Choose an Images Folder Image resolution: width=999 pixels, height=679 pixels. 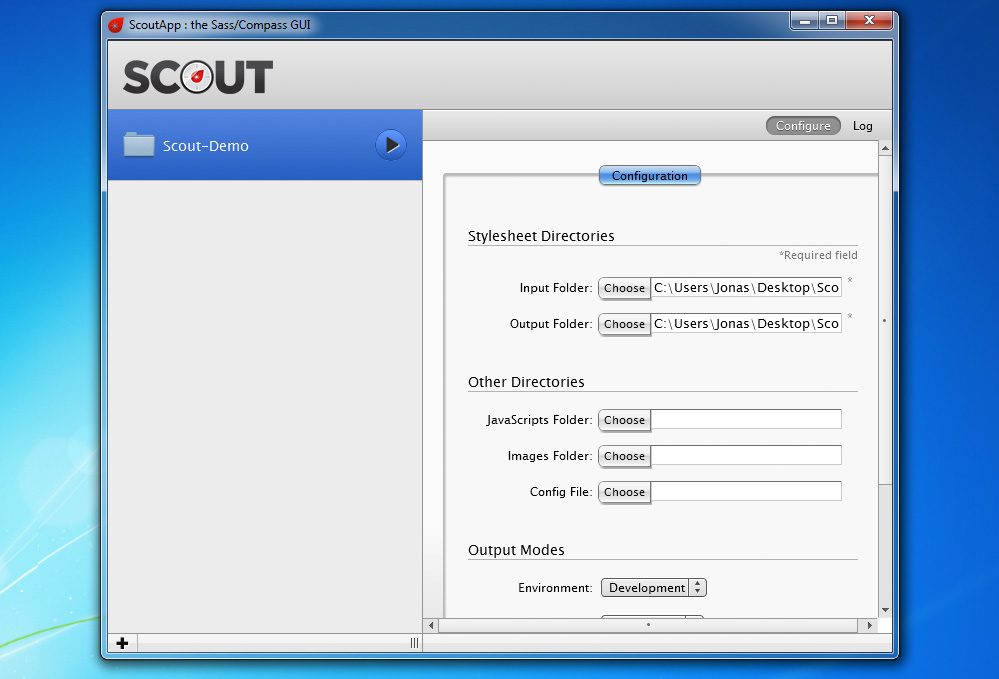(624, 456)
